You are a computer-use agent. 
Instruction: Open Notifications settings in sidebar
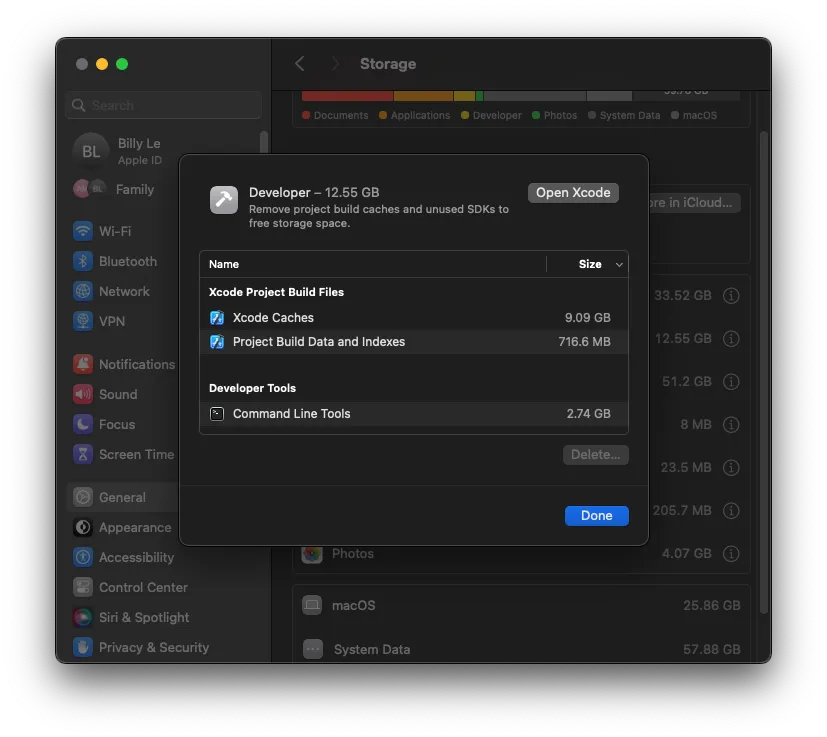[124, 364]
